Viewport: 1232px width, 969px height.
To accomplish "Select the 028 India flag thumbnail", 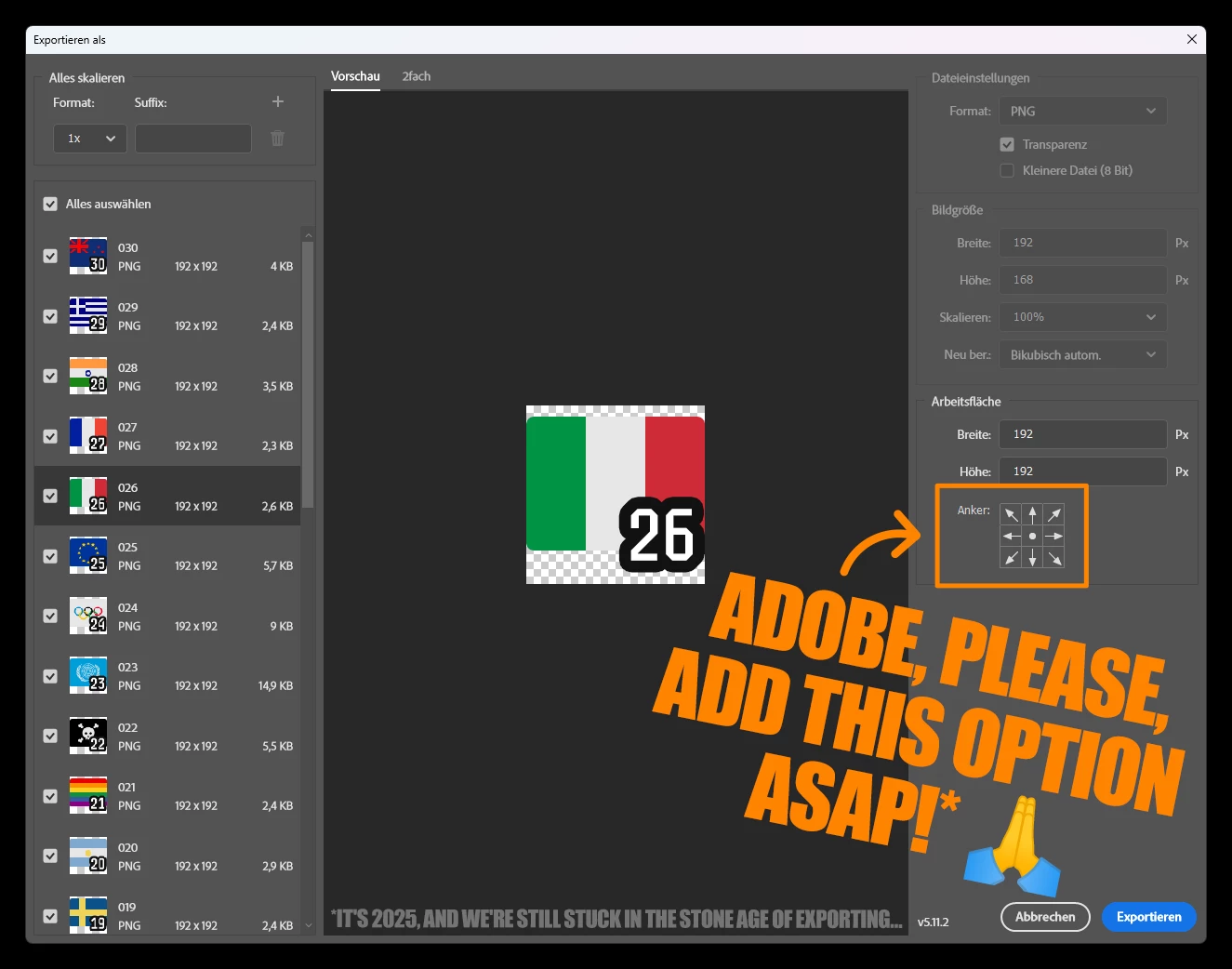I will [x=88, y=376].
